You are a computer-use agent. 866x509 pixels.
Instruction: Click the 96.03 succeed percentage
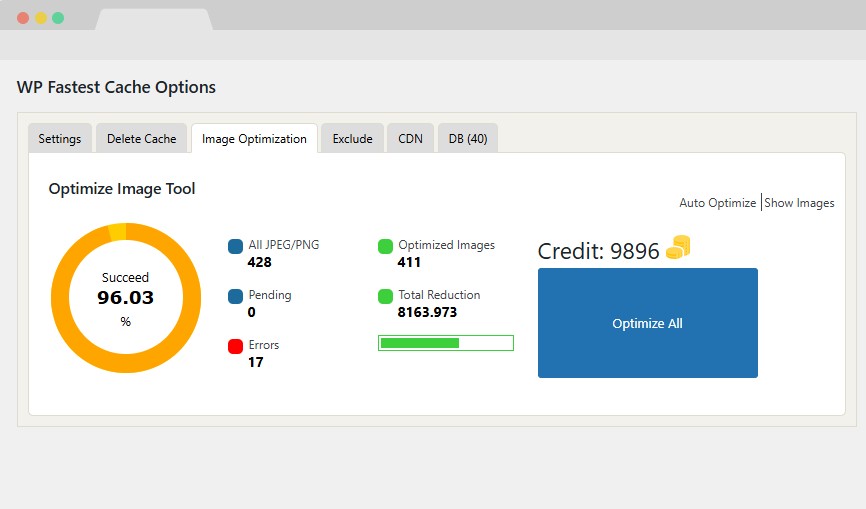125,298
